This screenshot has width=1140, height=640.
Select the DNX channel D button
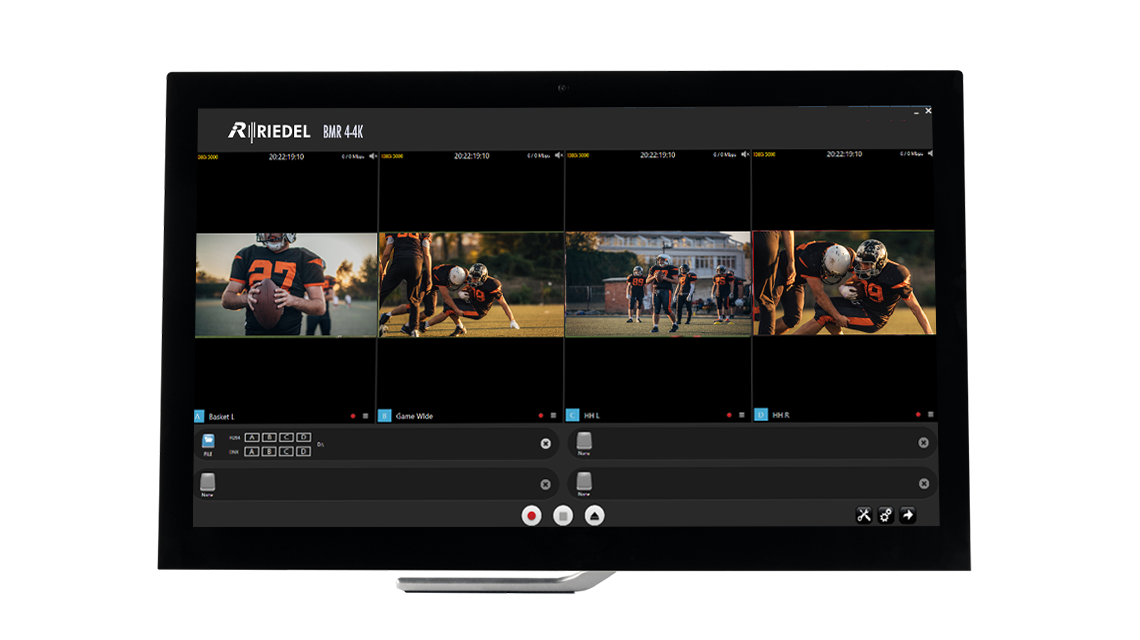(x=303, y=451)
